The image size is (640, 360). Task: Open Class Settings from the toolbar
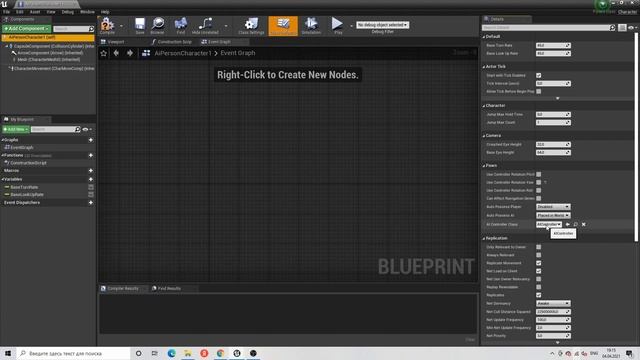(251, 24)
